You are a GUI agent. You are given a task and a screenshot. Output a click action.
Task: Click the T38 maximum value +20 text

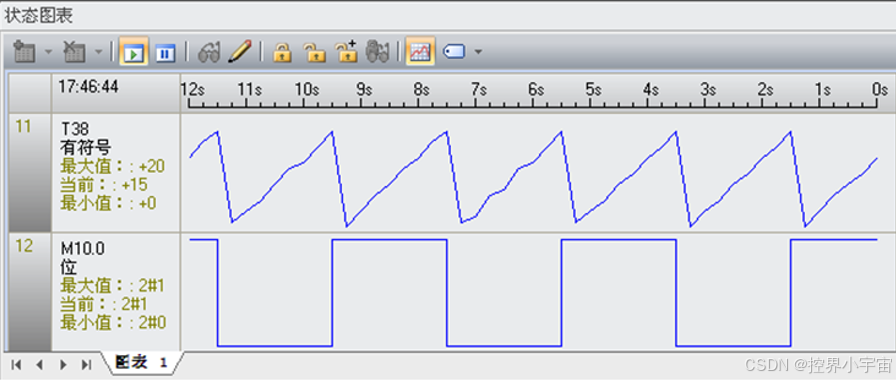pyautogui.click(x=113, y=166)
